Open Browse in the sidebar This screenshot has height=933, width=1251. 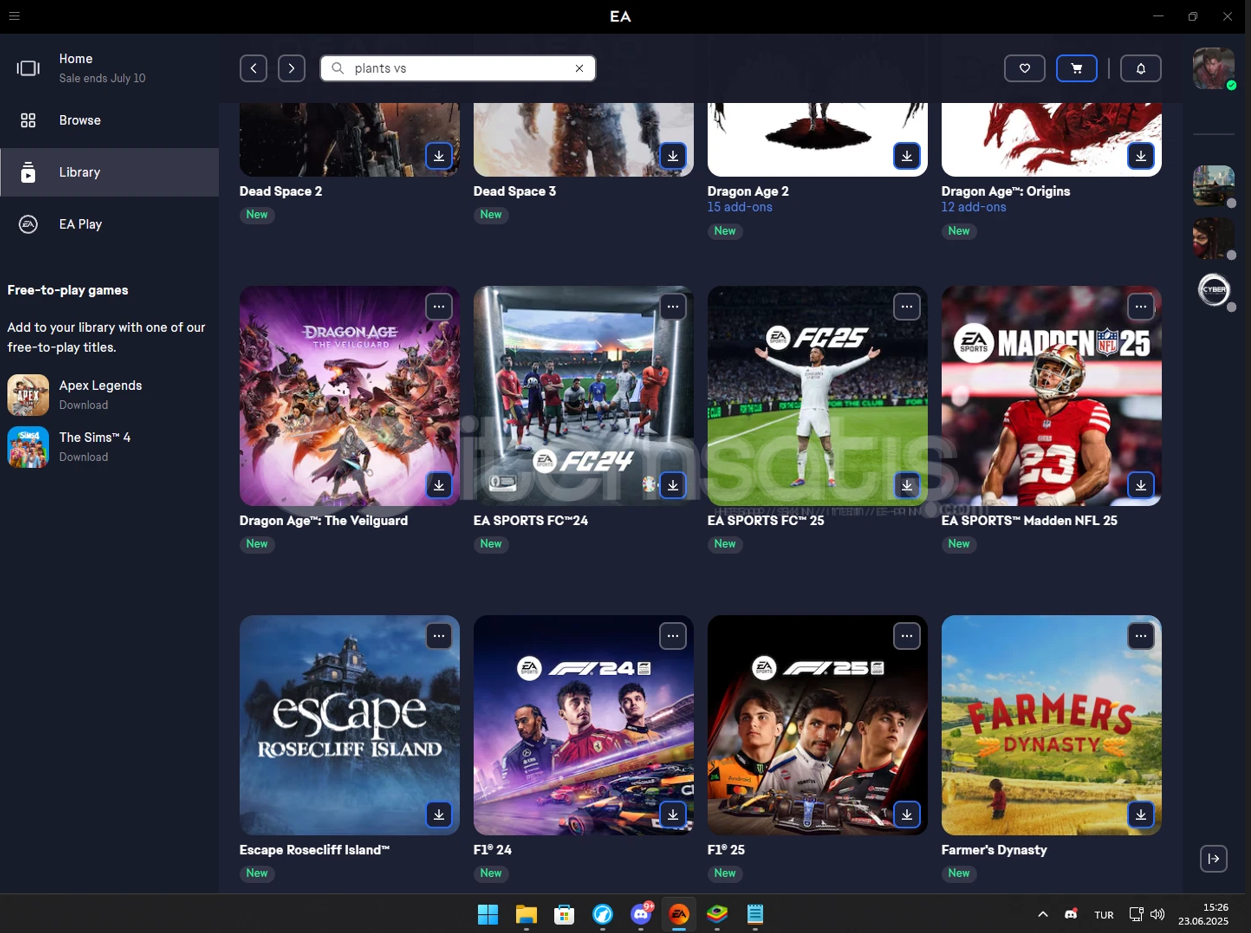pos(109,120)
